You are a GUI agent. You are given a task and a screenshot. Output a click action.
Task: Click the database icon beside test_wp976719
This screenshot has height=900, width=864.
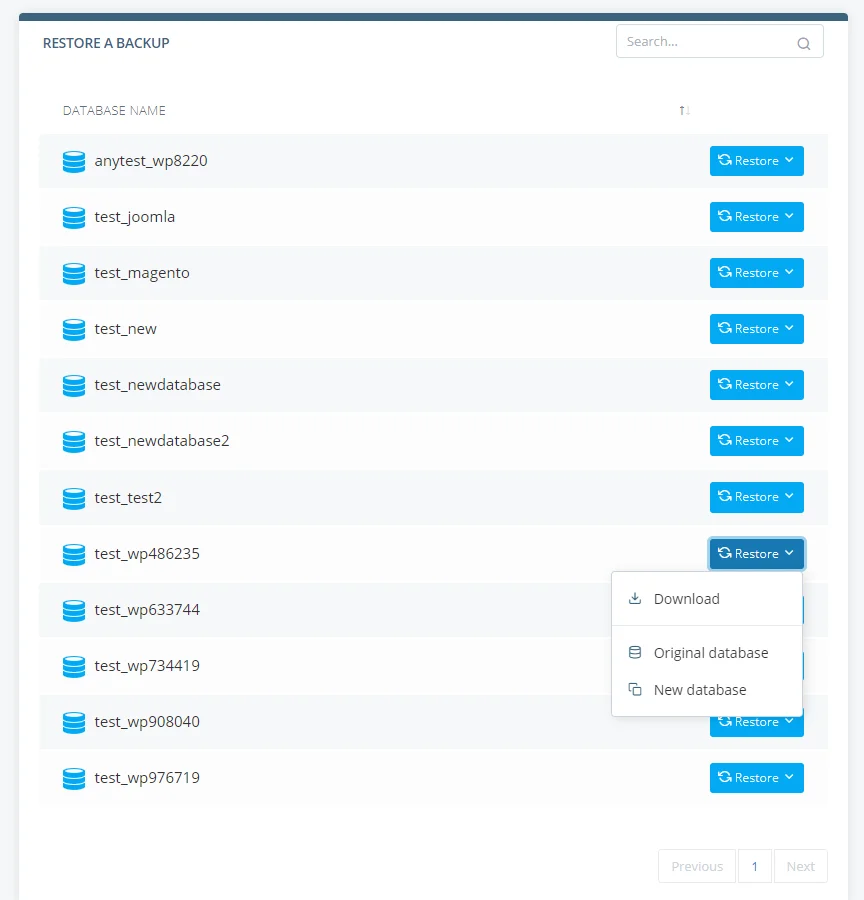(x=73, y=778)
